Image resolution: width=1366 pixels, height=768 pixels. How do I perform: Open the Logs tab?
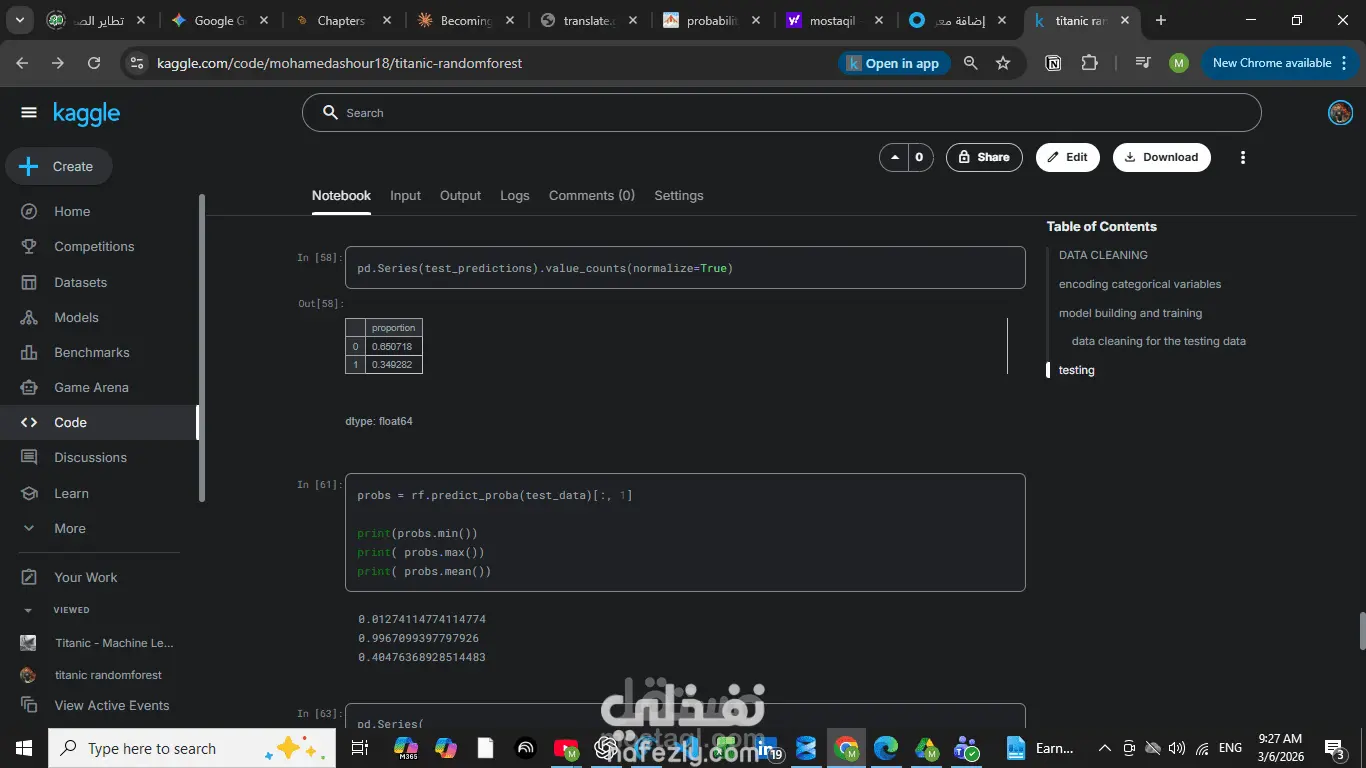(515, 196)
